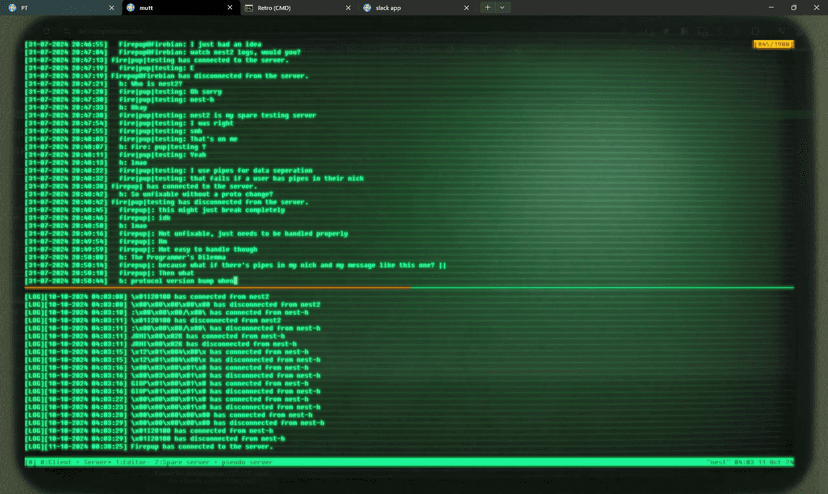This screenshot has width=828, height=494.
Task: Click the Retro (CMD) tab command-prompt icon
Action: pos(249,7)
